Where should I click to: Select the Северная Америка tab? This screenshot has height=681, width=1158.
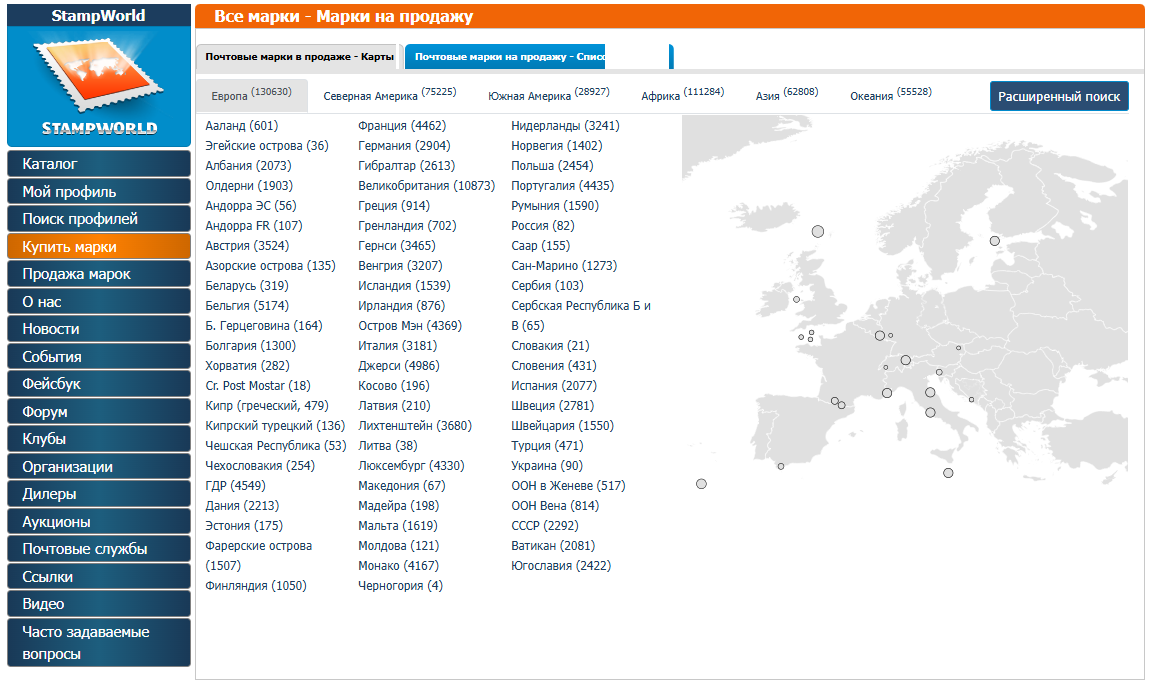pyautogui.click(x=390, y=96)
